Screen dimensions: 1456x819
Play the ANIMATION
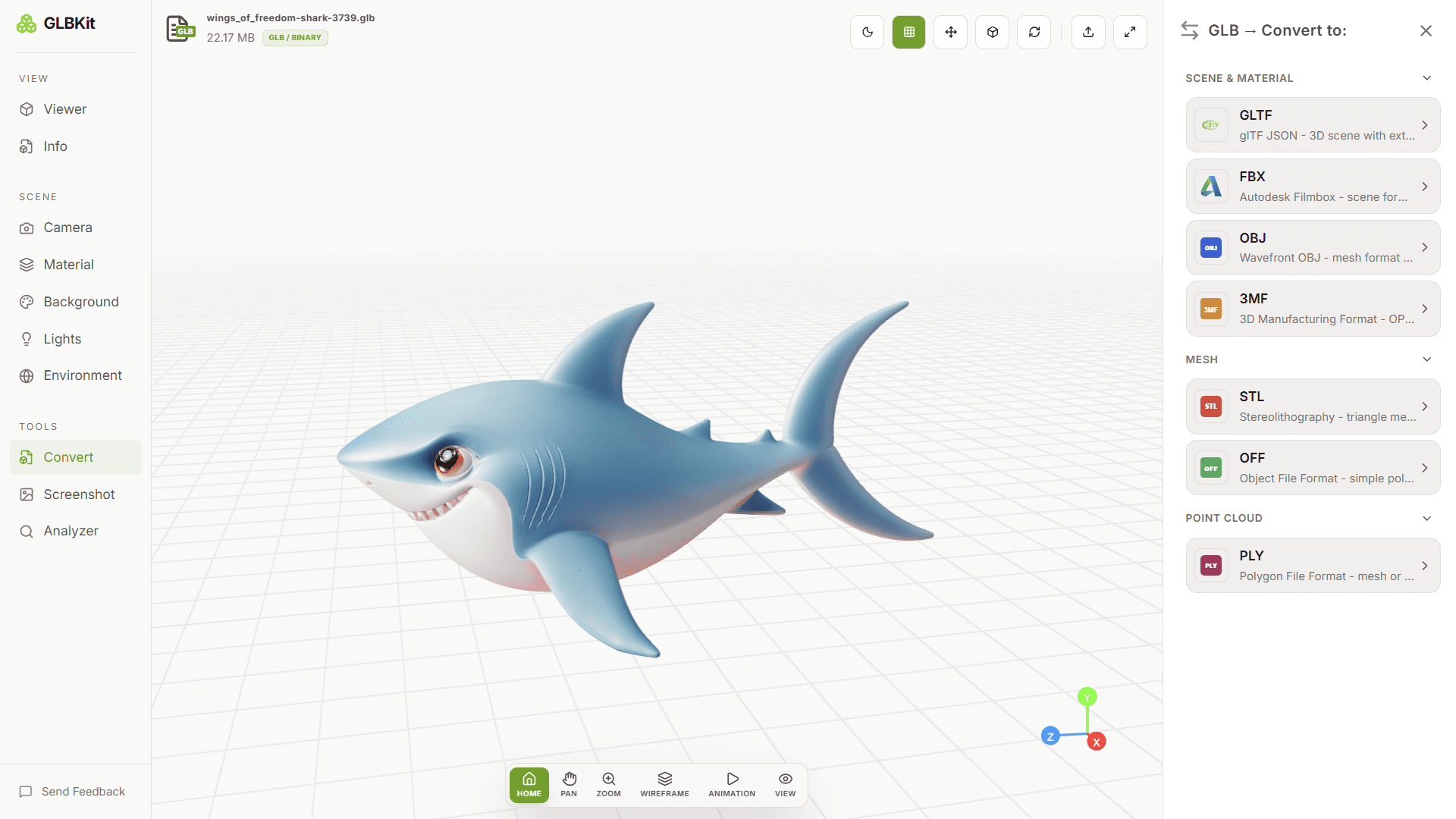(732, 785)
